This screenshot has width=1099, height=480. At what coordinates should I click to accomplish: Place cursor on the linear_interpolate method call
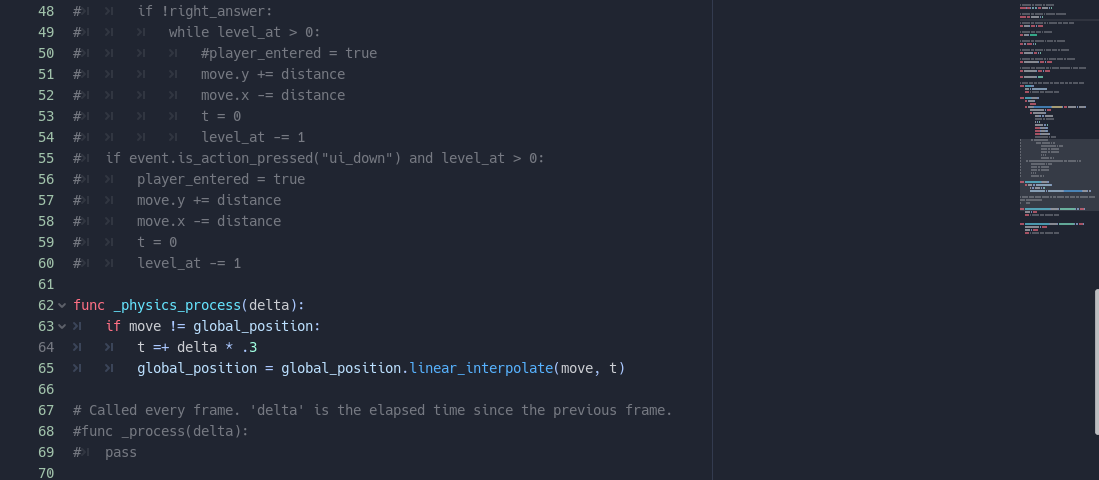[x=481, y=368]
